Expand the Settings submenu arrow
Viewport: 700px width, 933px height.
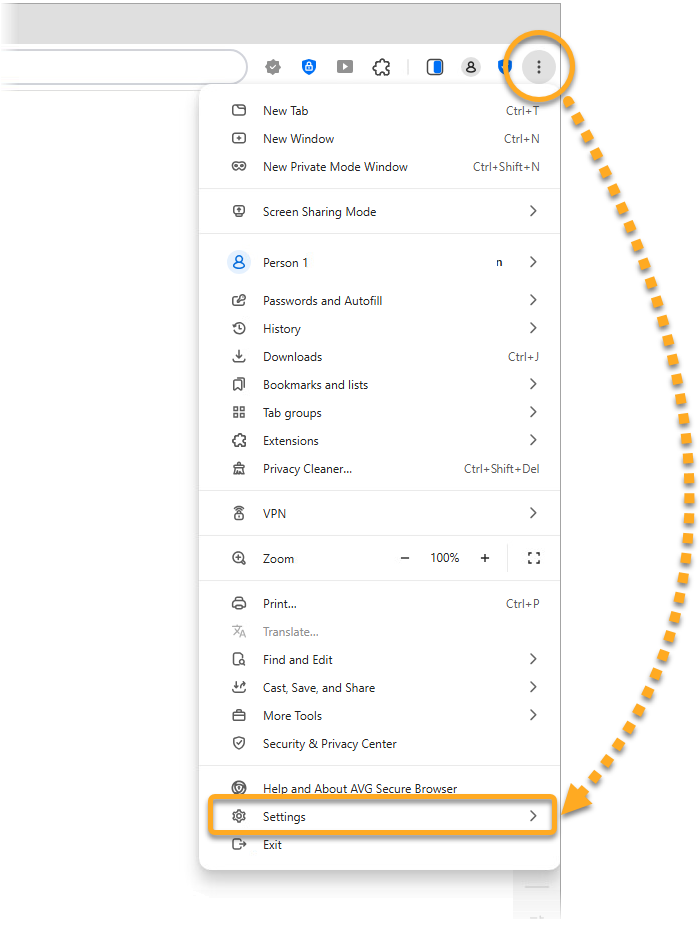point(533,816)
